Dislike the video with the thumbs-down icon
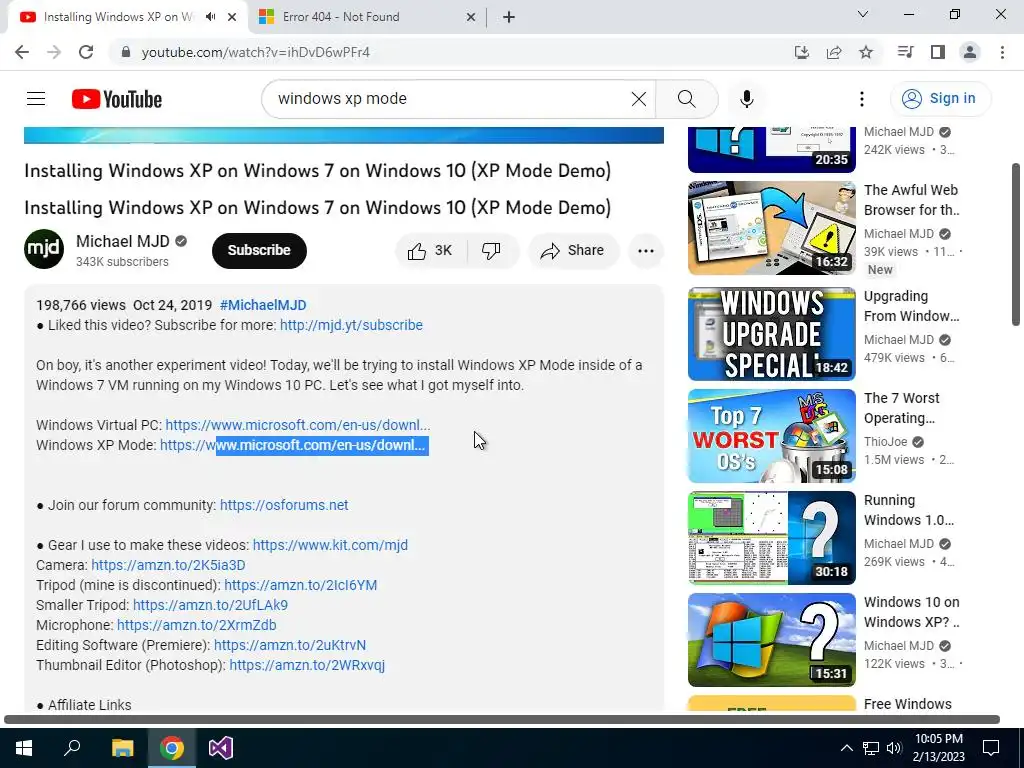Viewport: 1024px width, 768px height. 491,251
